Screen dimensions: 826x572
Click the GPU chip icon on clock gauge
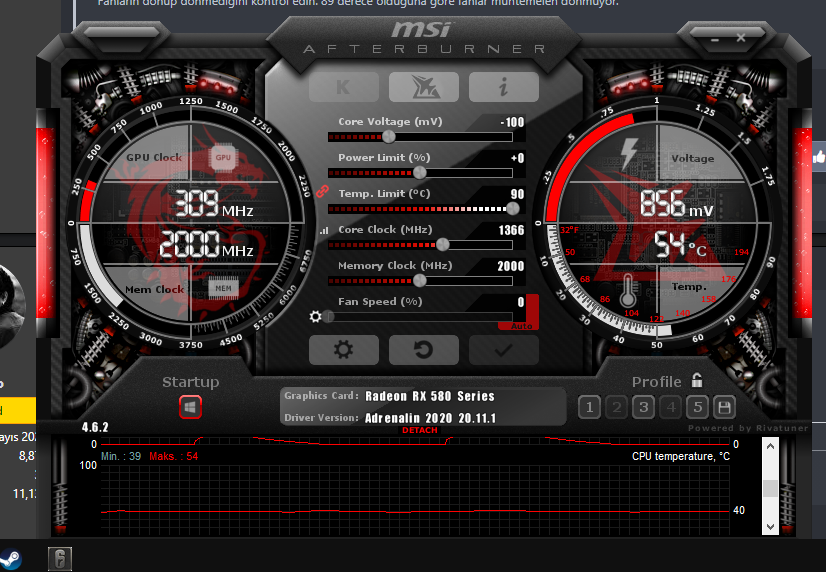(x=223, y=157)
